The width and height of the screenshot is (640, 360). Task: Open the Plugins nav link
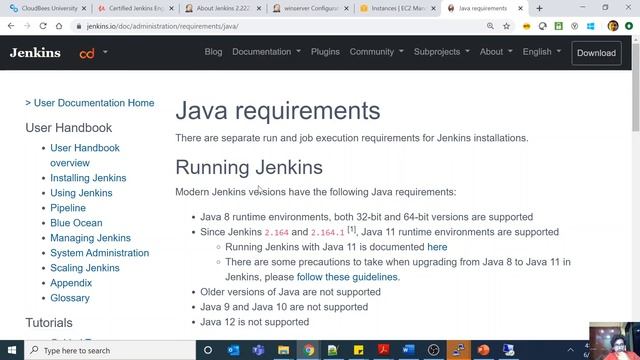click(325, 52)
